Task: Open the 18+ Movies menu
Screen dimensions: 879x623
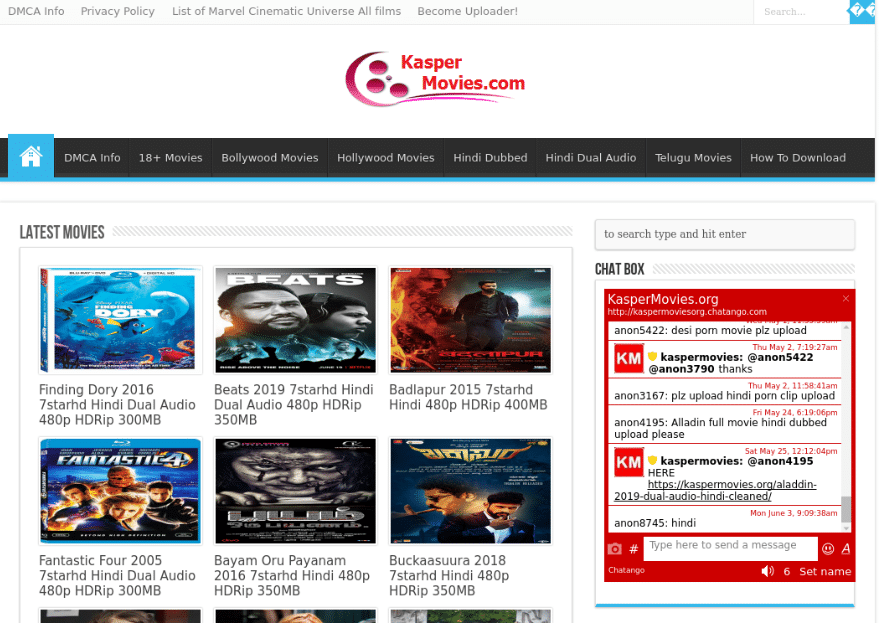Action: click(170, 158)
